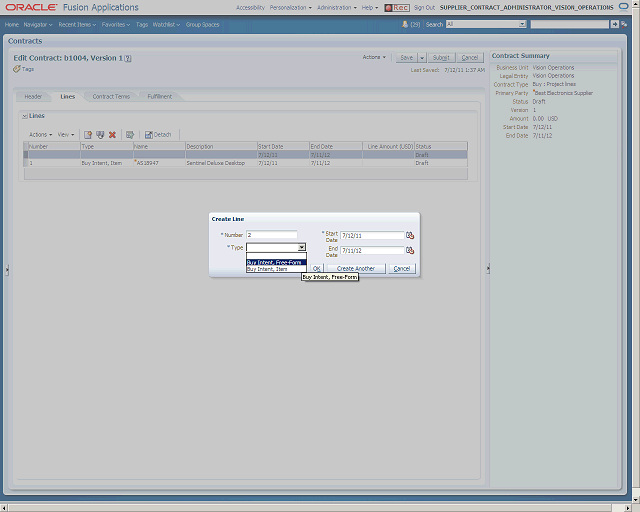Click the horizontal scrollbar right arrow
Screen dimensions: 640x512
628,508
